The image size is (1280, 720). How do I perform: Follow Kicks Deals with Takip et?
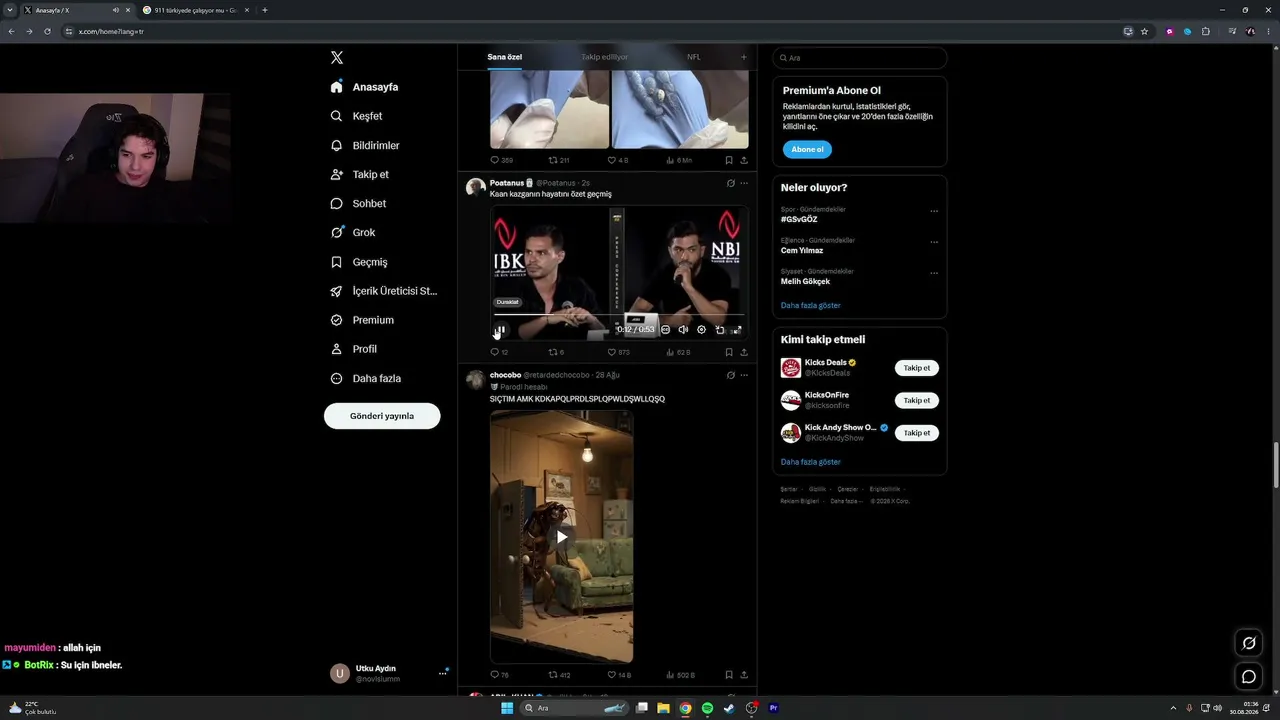coord(917,368)
